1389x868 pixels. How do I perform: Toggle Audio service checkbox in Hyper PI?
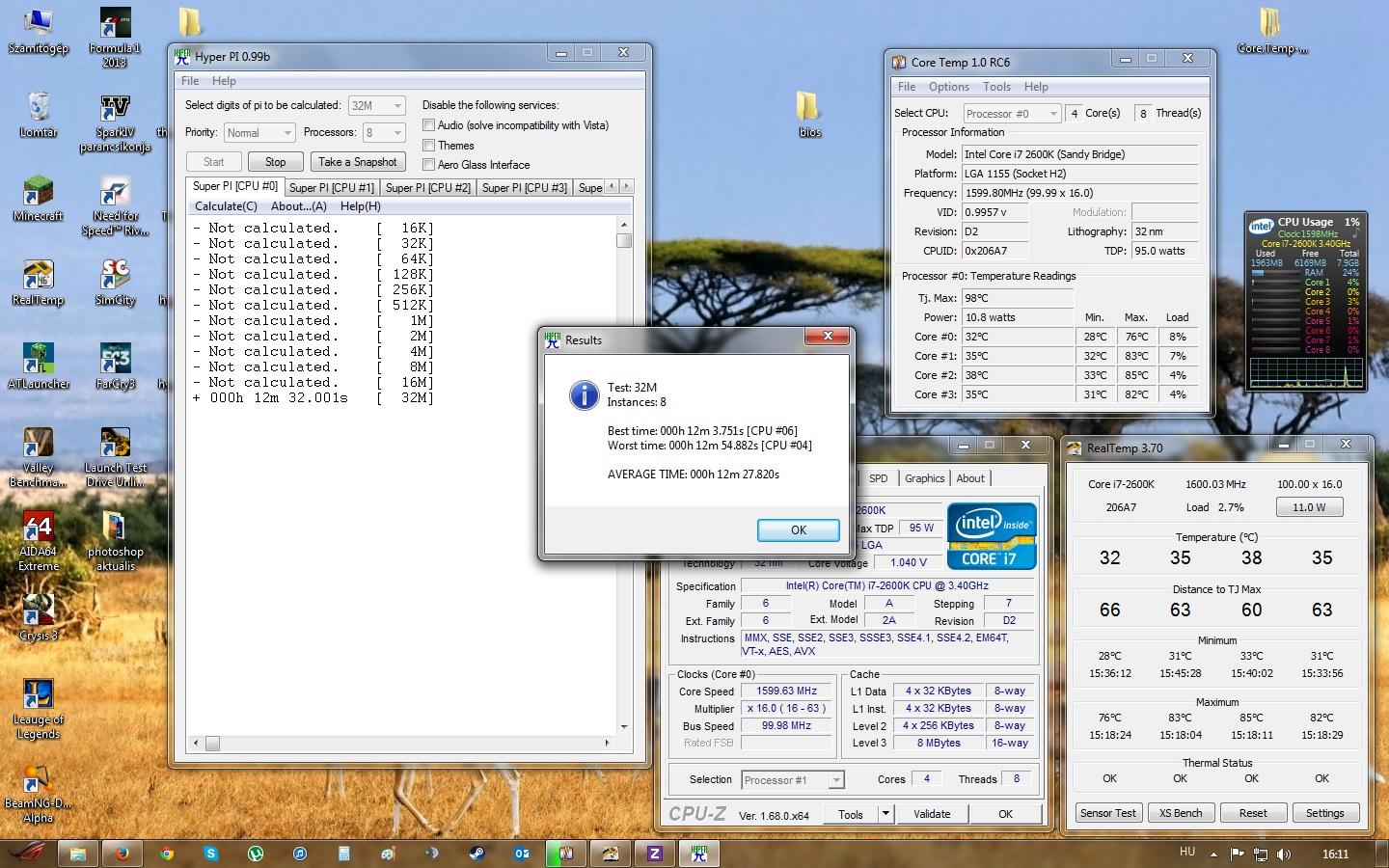(428, 125)
